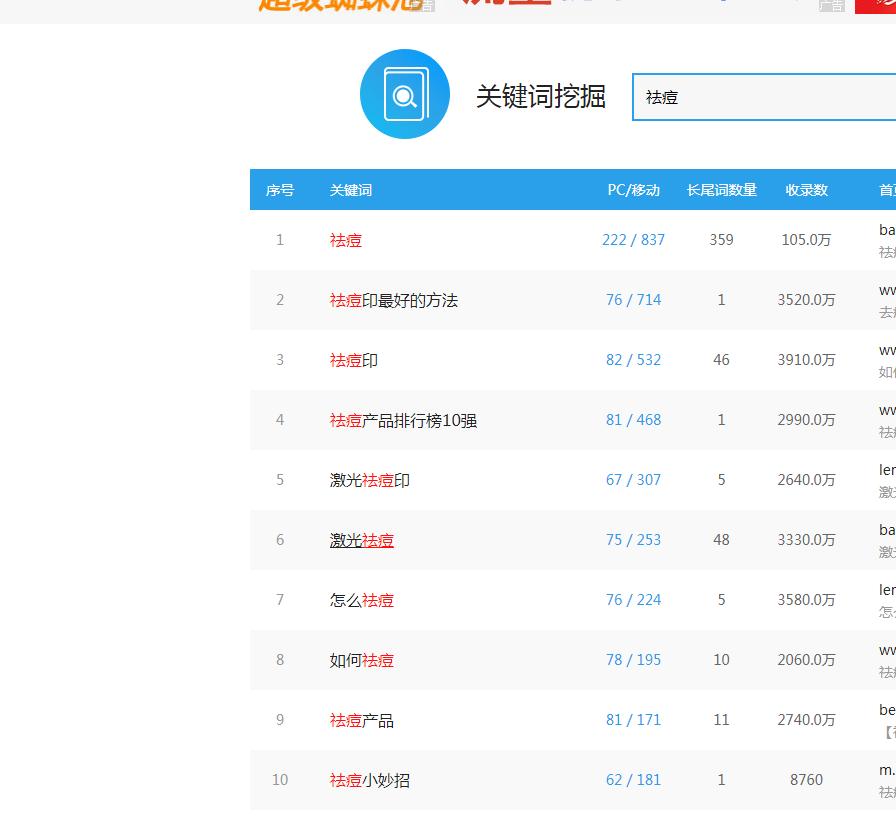Viewport: 896px width, 823px height.
Task: Click the 67 / 307 link for 激光祛痘印
Action: point(633,480)
